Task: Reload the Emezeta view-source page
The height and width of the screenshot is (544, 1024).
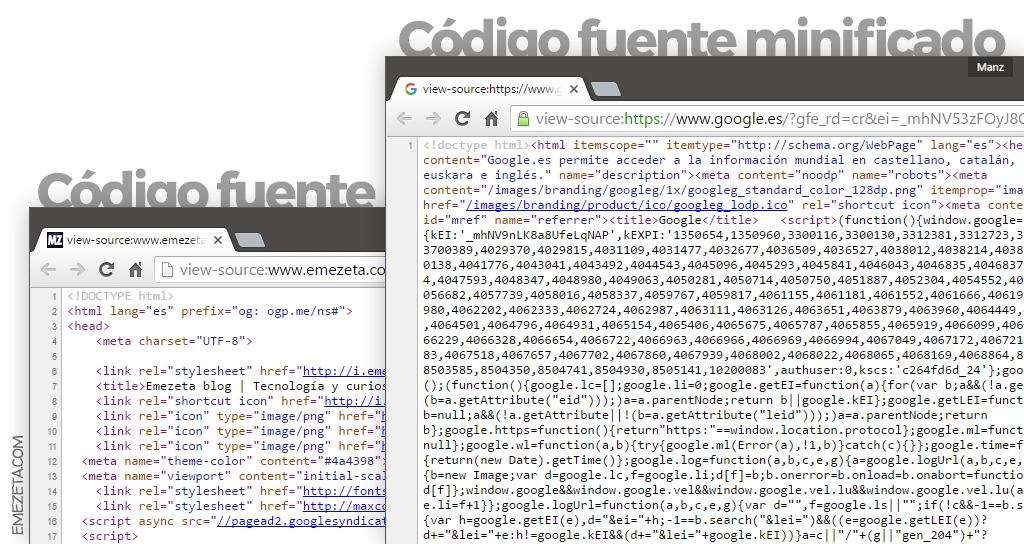Action: click(x=106, y=268)
